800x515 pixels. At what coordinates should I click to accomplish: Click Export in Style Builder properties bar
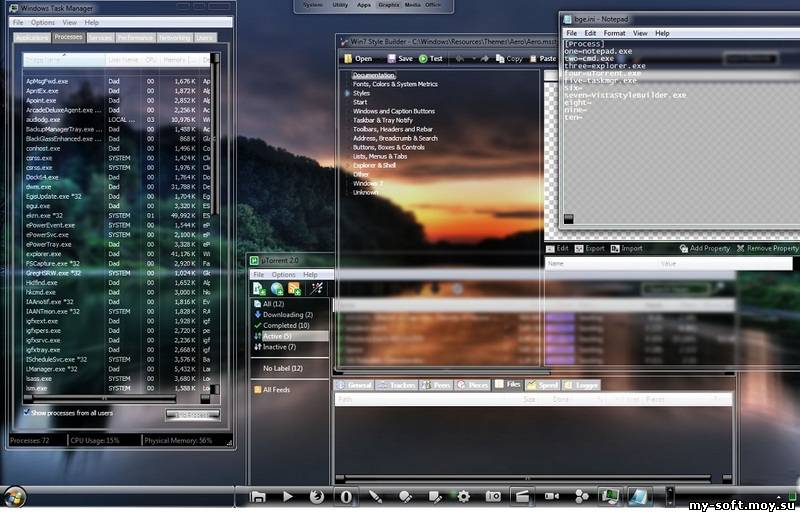click(590, 249)
